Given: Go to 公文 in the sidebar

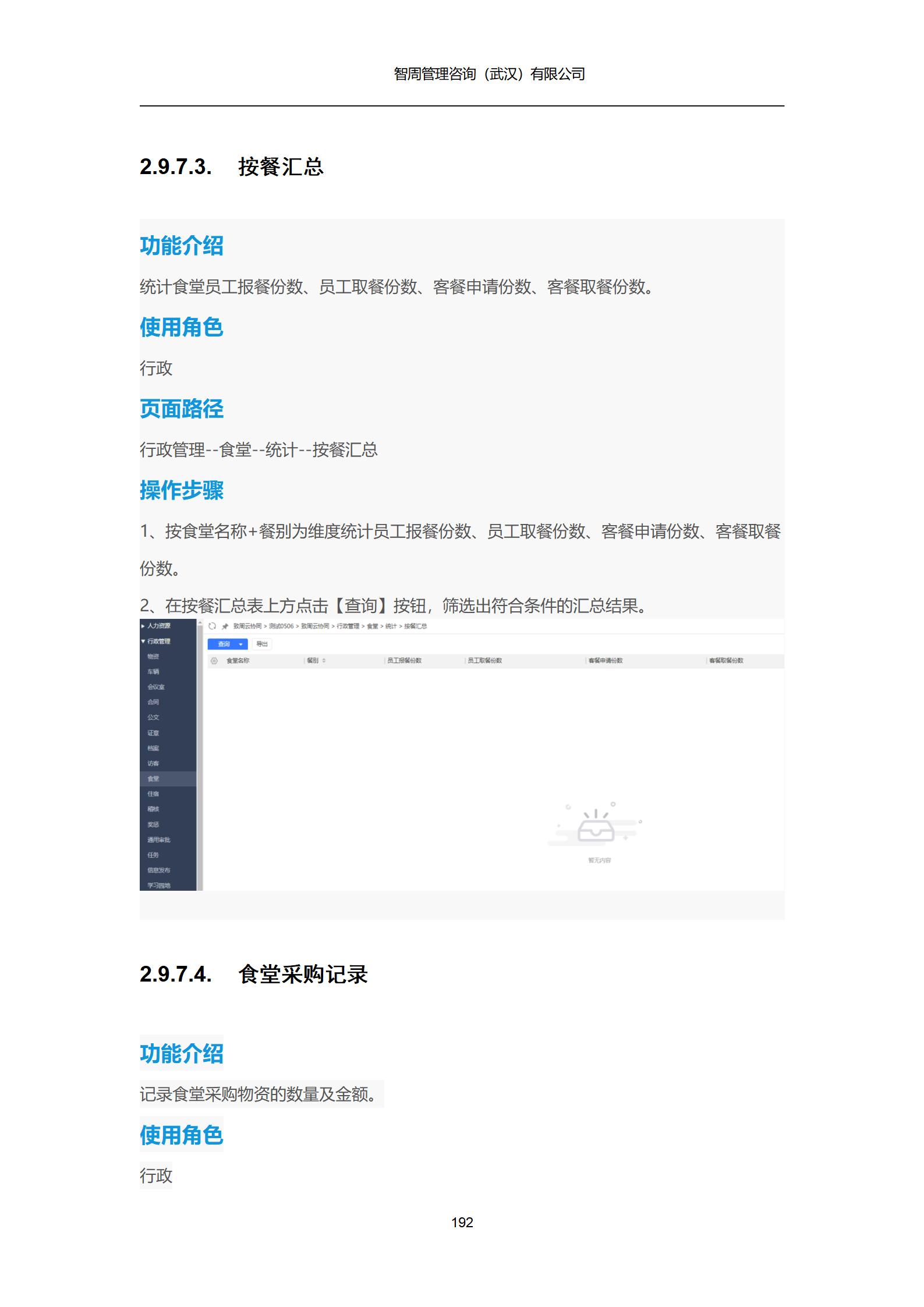Looking at the screenshot, I should pyautogui.click(x=153, y=718).
